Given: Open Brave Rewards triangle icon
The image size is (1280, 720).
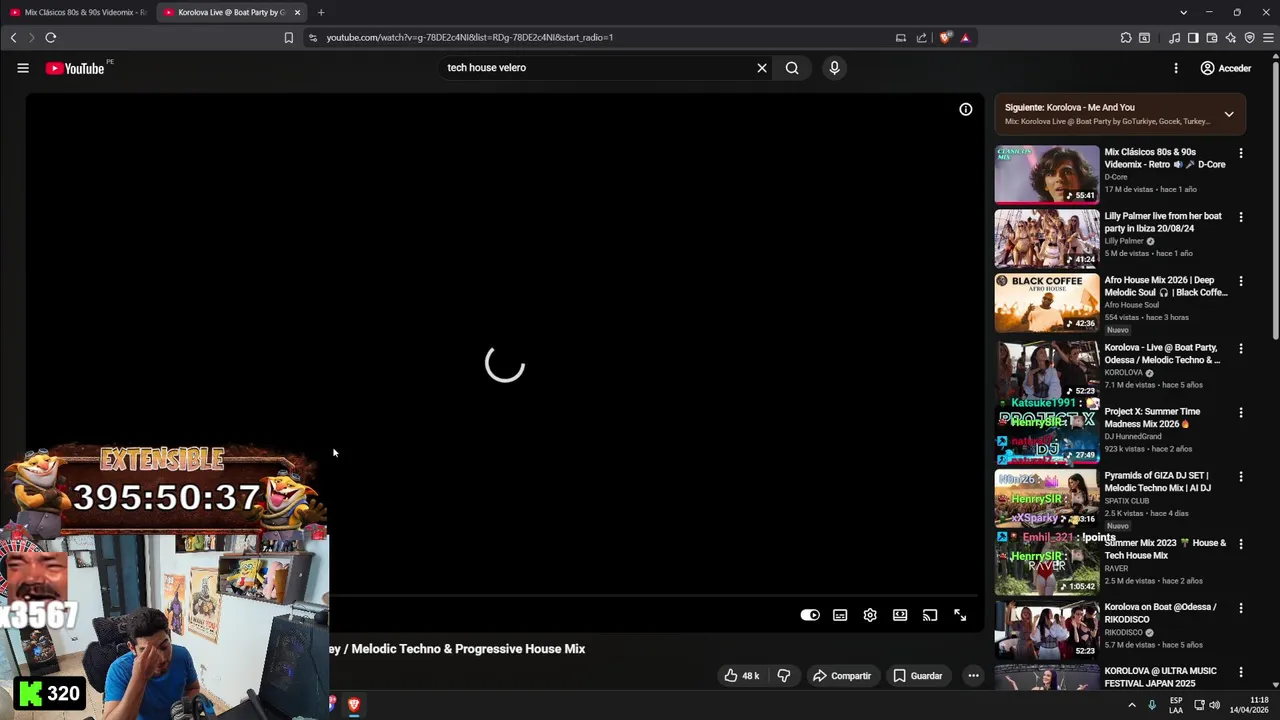Looking at the screenshot, I should (x=965, y=38).
